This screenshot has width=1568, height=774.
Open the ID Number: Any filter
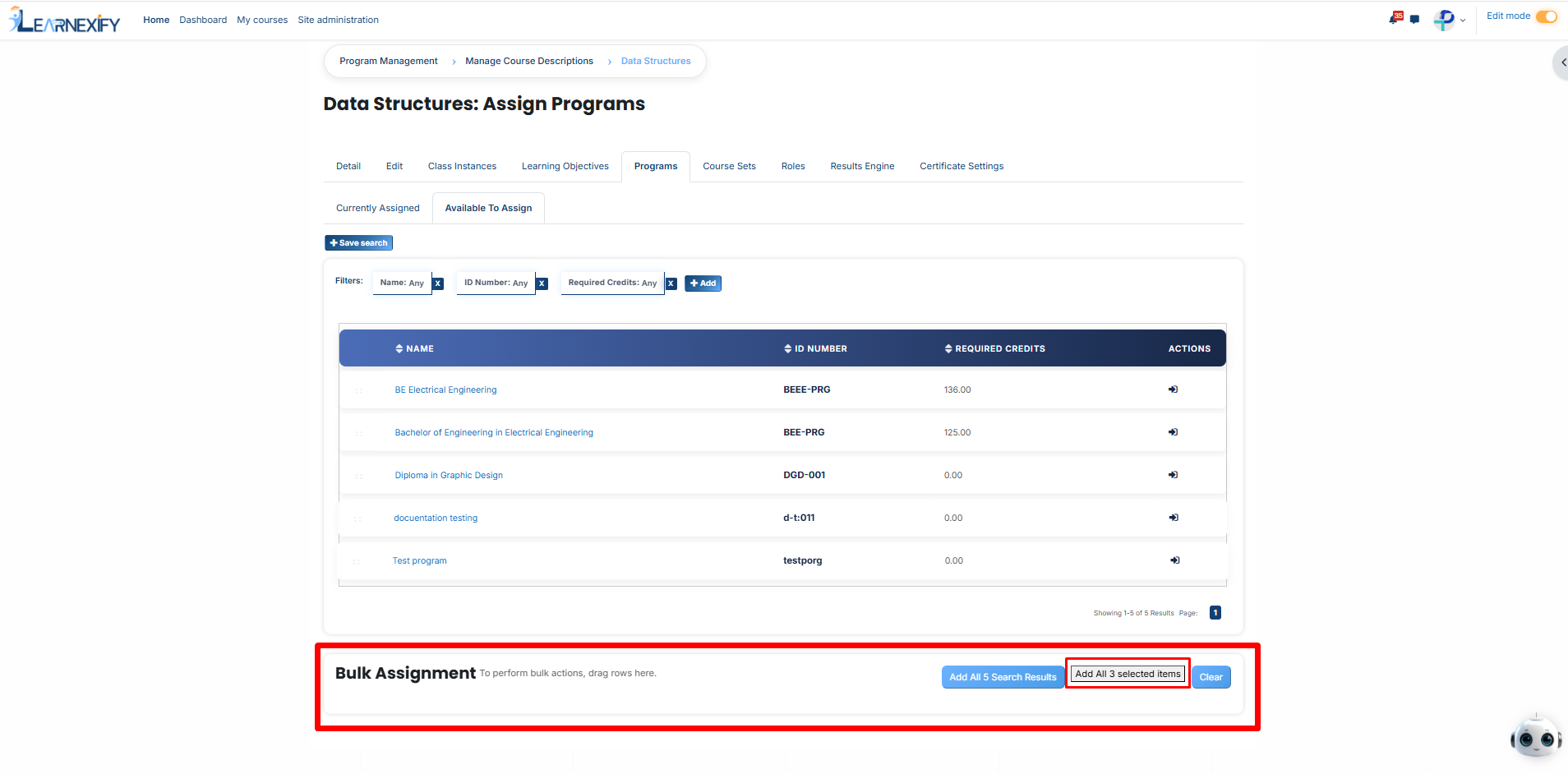(x=496, y=283)
